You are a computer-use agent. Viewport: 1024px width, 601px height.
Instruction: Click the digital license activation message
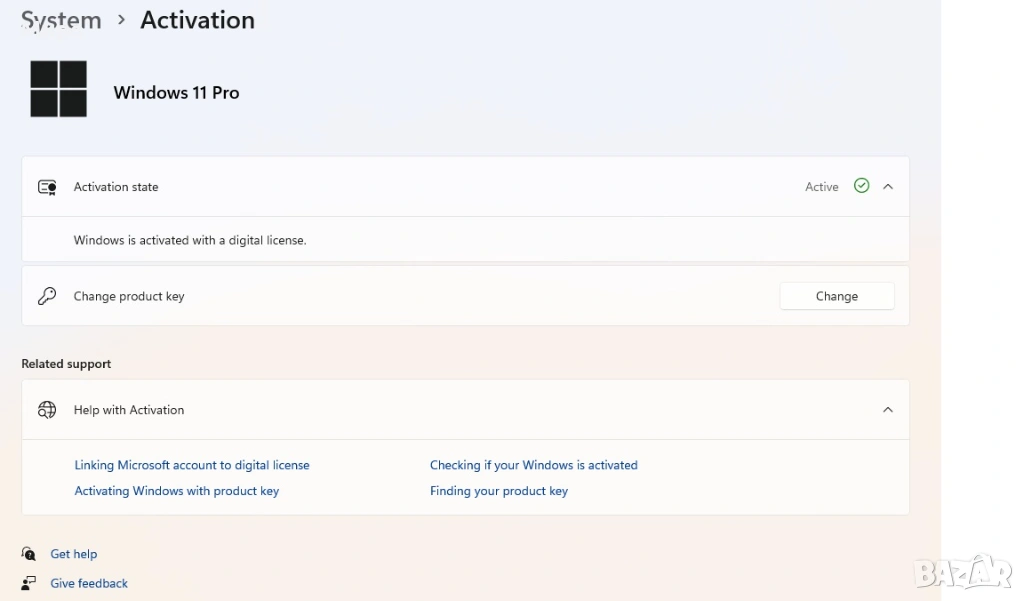click(190, 240)
